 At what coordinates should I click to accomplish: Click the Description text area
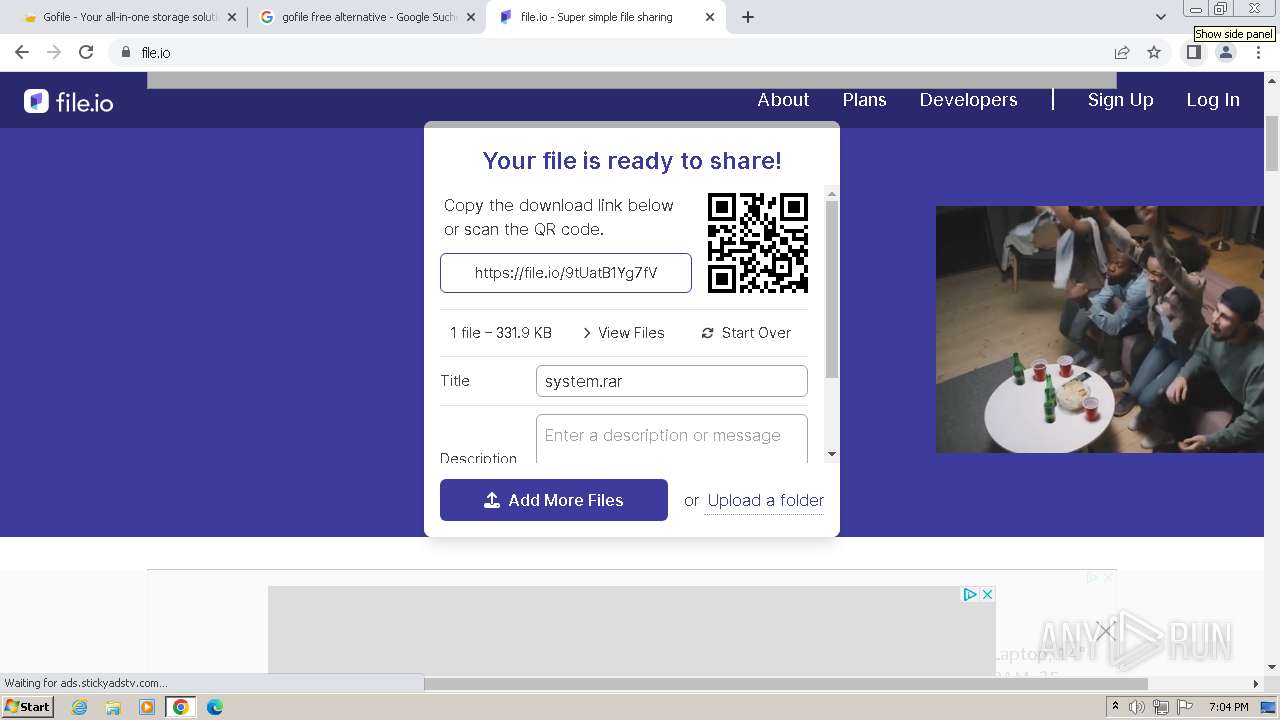672,439
